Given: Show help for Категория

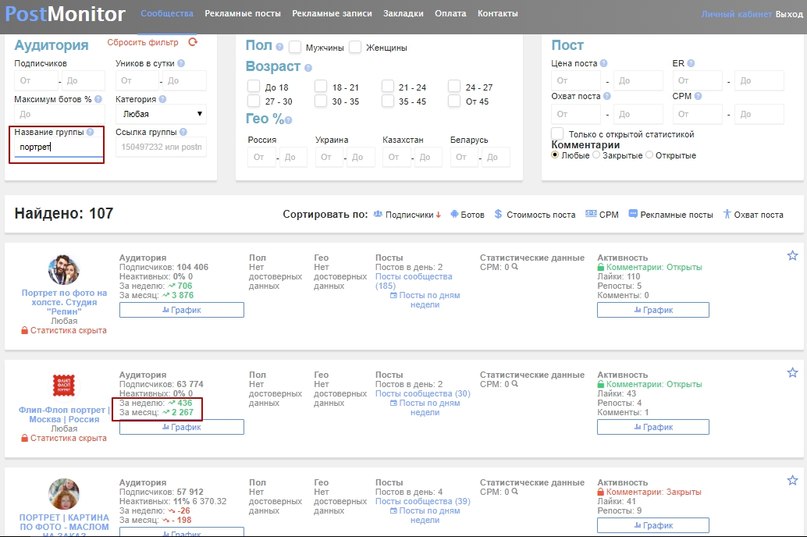Looking at the screenshot, I should click(x=162, y=99).
